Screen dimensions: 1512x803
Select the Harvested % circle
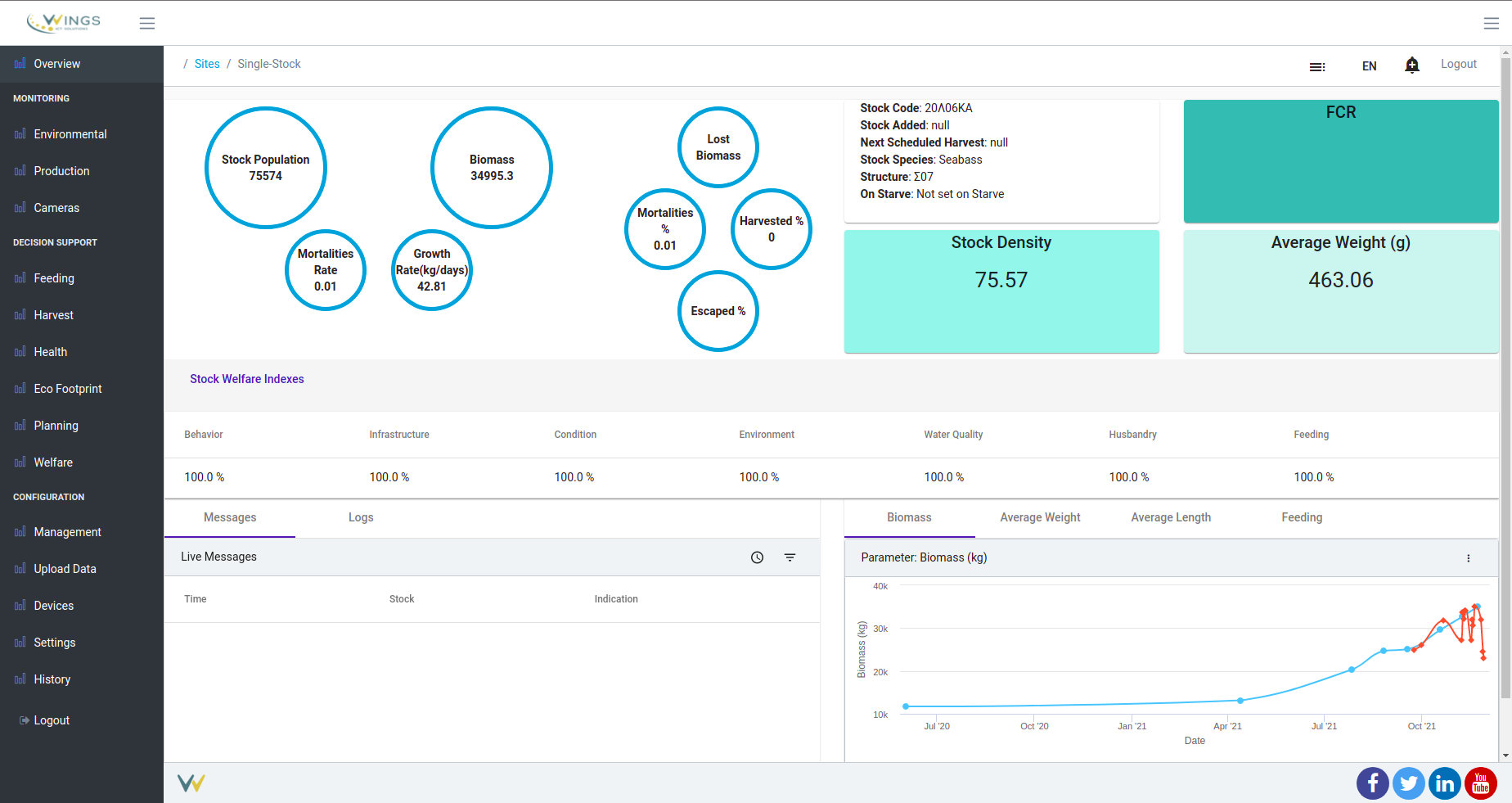pos(772,229)
